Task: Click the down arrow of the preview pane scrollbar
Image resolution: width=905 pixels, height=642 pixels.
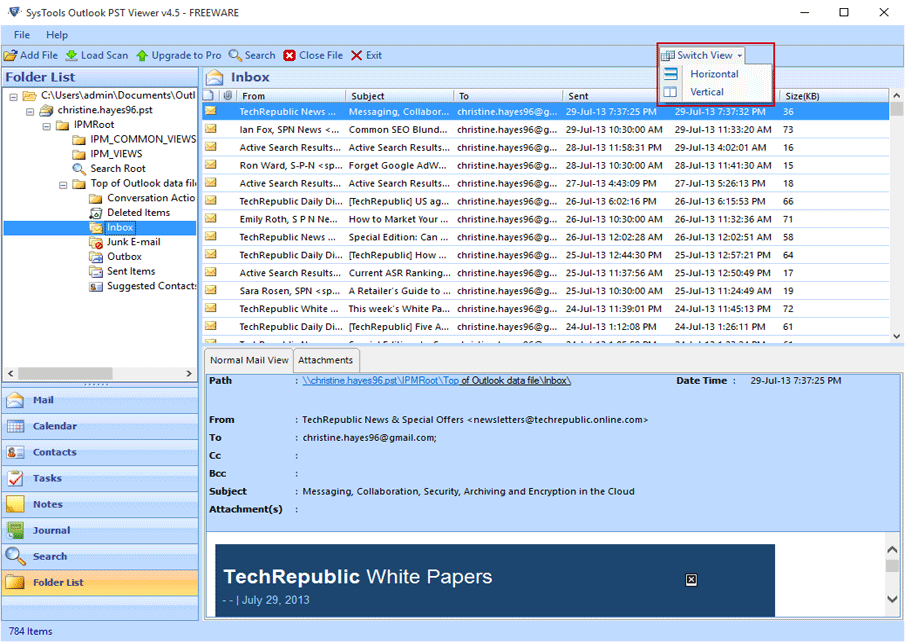Action: tap(892, 599)
